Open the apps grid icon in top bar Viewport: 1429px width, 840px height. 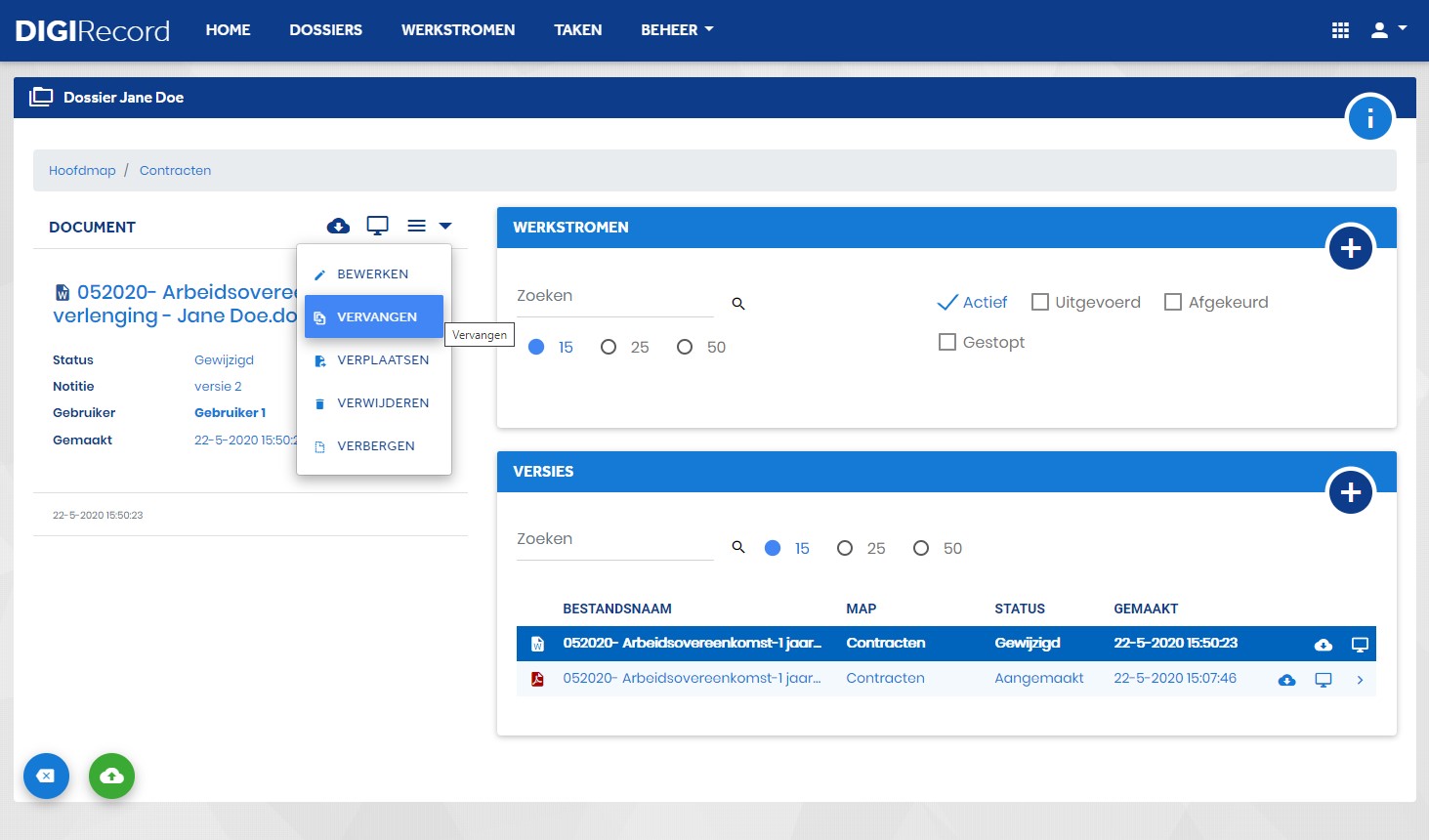[1340, 30]
